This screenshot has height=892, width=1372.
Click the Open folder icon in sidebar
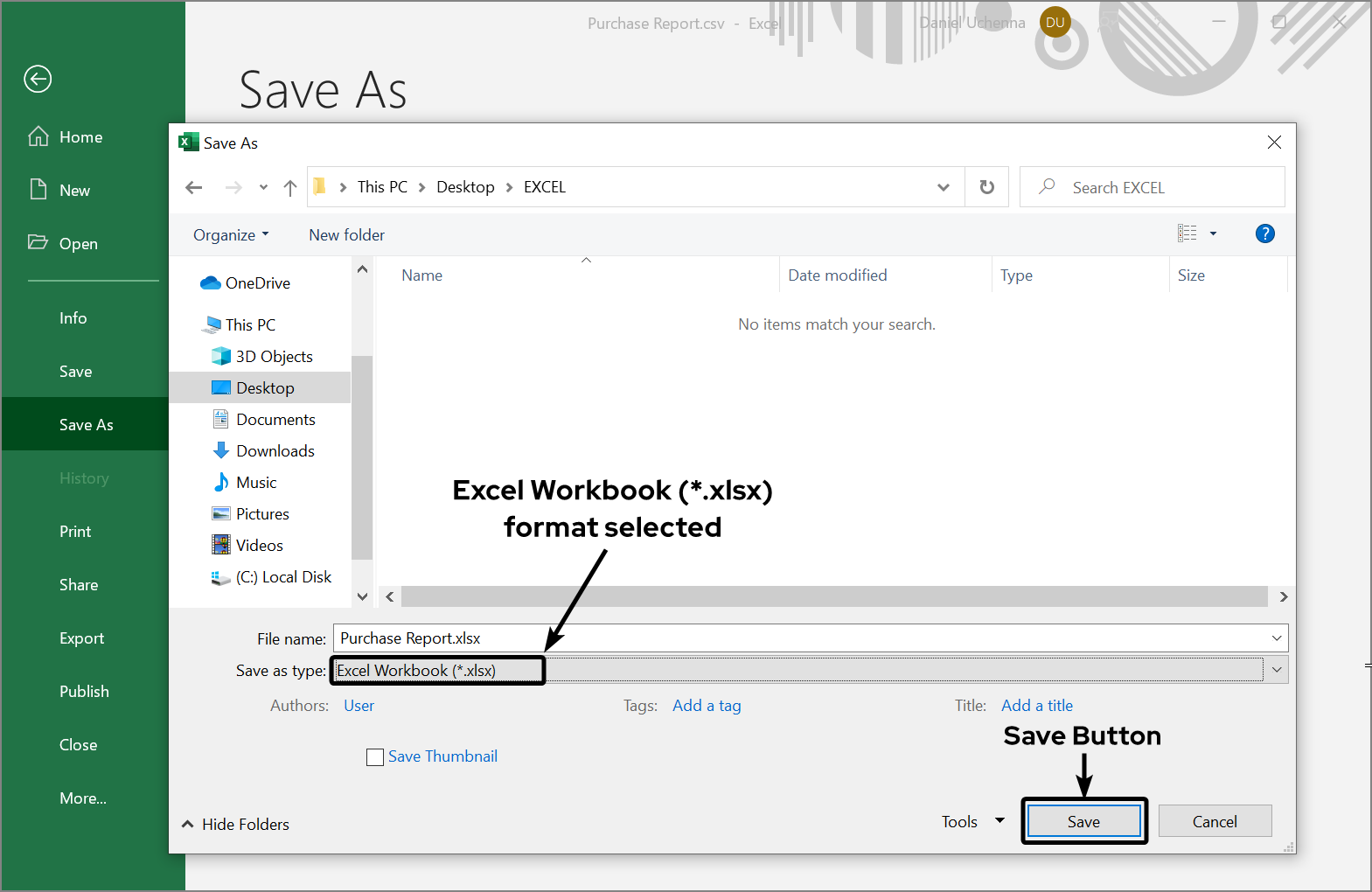(x=38, y=242)
